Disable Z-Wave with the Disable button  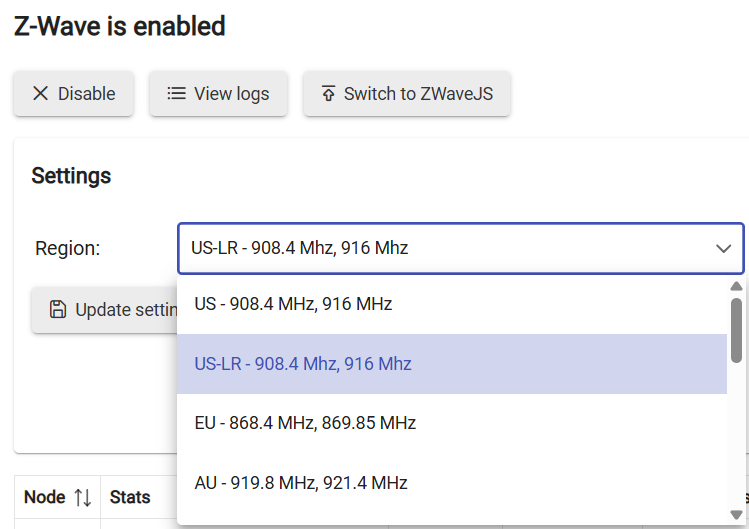pyautogui.click(x=73, y=93)
